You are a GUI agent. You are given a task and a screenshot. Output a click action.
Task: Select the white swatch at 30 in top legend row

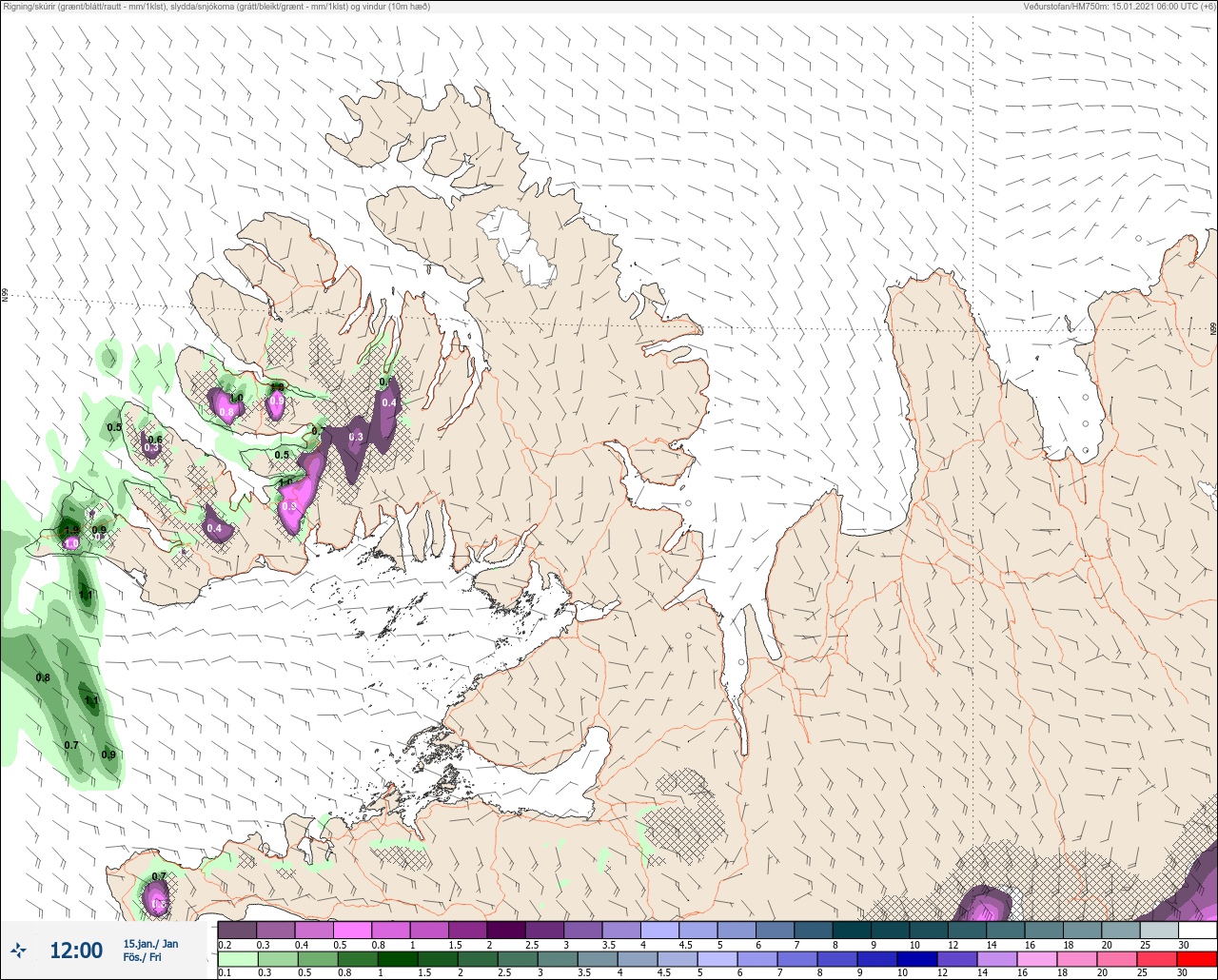tap(1197, 930)
